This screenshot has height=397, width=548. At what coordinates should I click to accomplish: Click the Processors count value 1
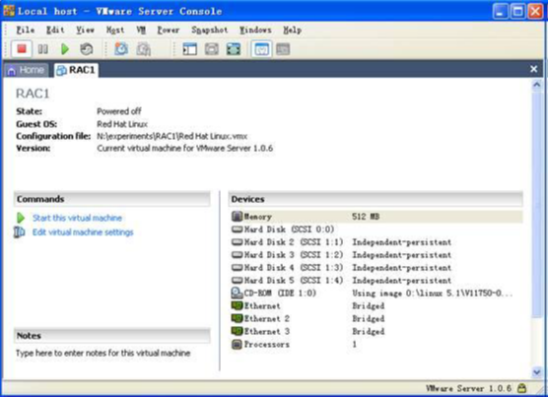tap(354, 344)
